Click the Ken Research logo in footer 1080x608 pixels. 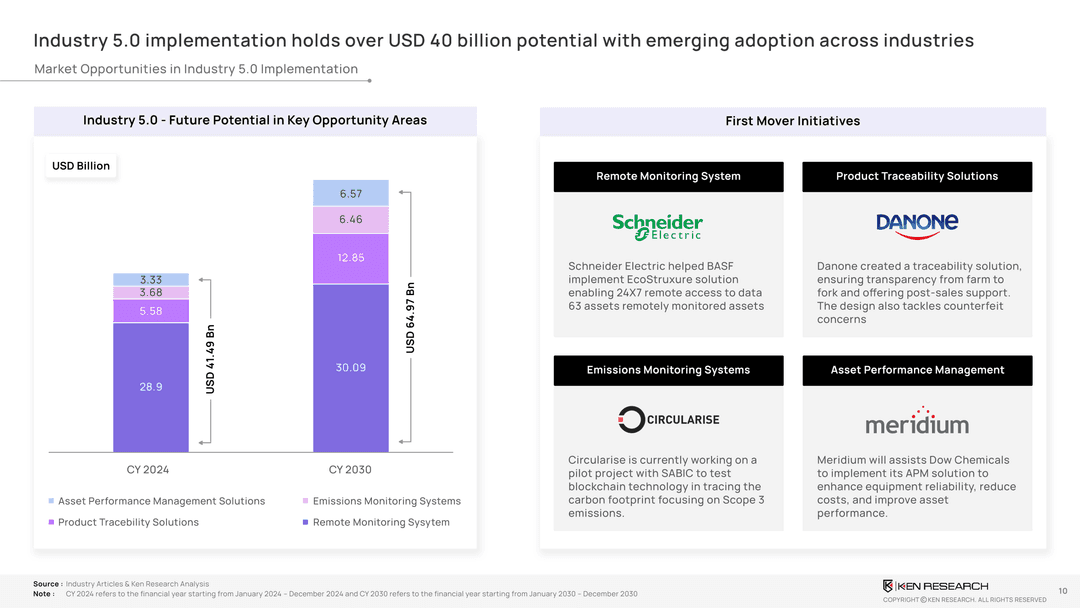(935, 585)
